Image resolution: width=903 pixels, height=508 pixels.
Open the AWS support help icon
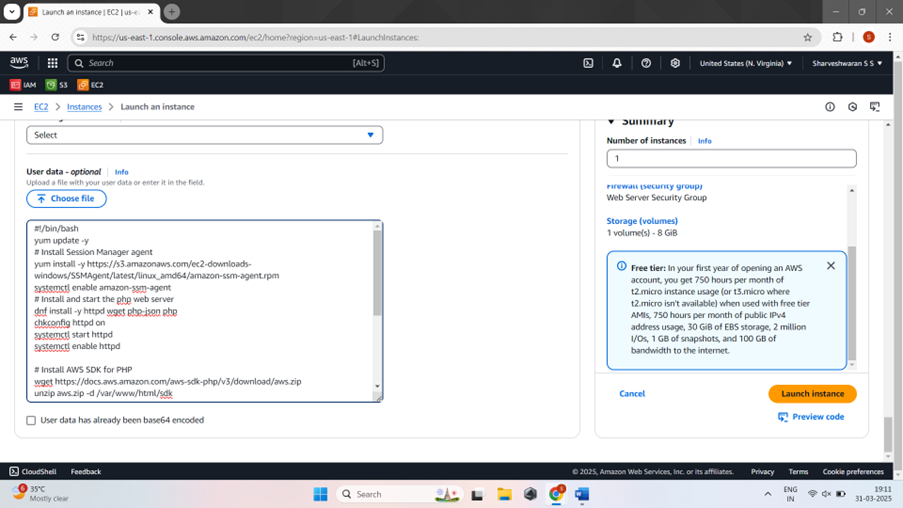(x=646, y=63)
